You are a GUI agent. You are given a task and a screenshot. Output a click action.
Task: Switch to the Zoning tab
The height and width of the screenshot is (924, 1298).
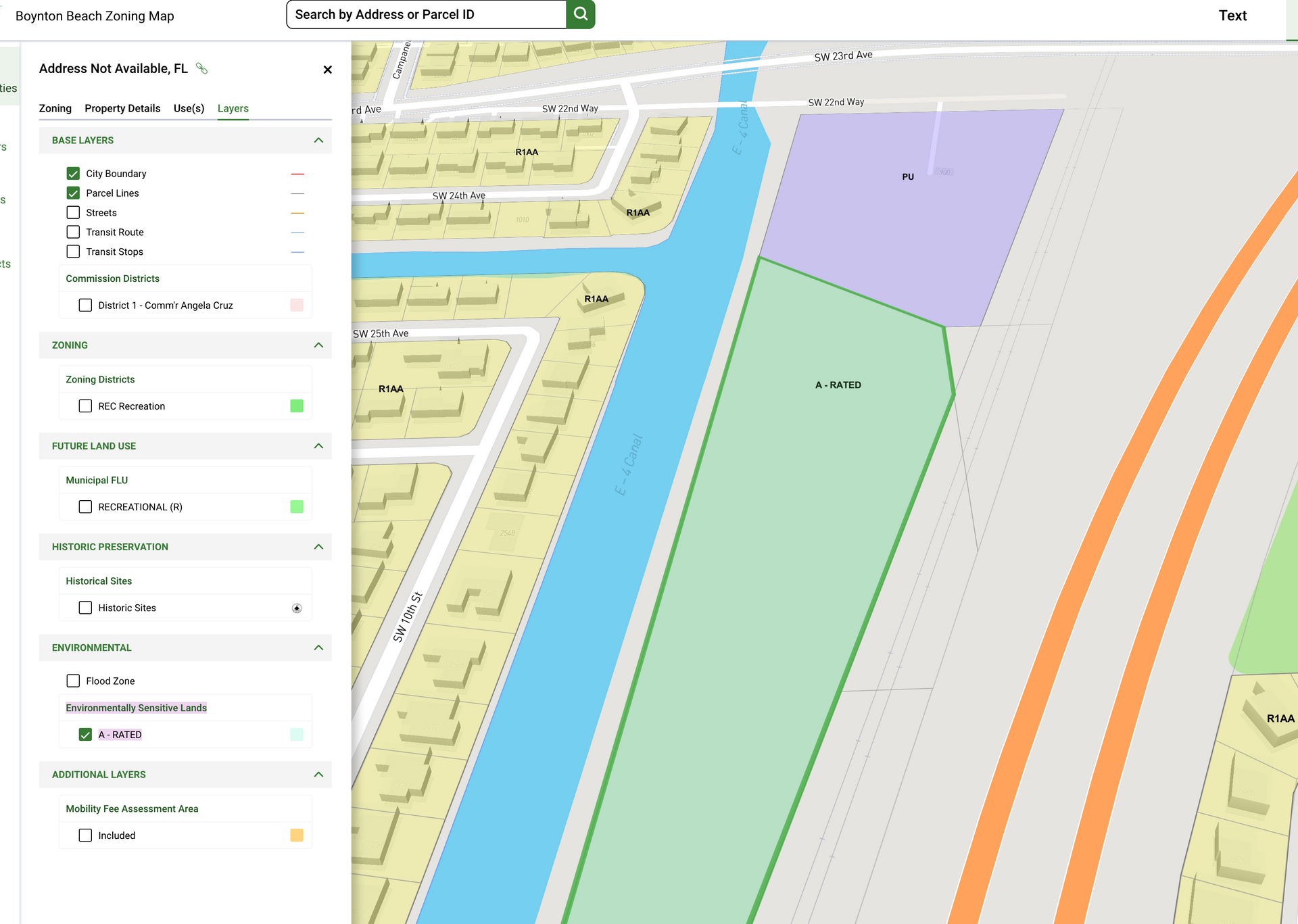click(55, 108)
